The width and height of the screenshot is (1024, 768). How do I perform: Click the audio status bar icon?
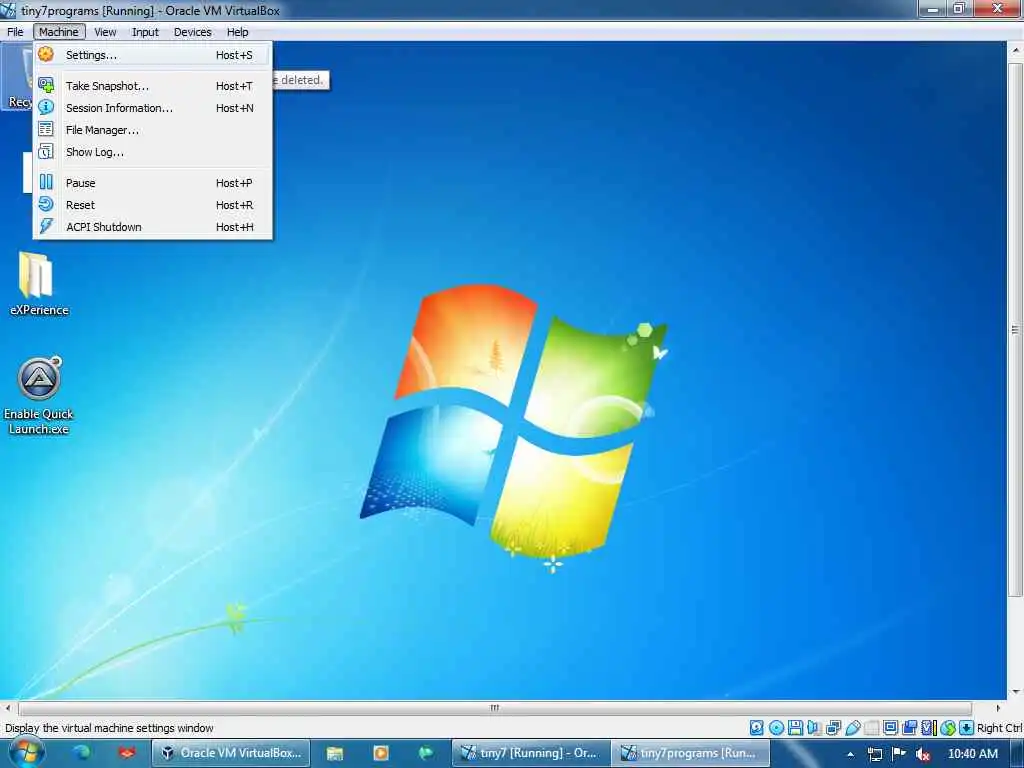pos(814,728)
